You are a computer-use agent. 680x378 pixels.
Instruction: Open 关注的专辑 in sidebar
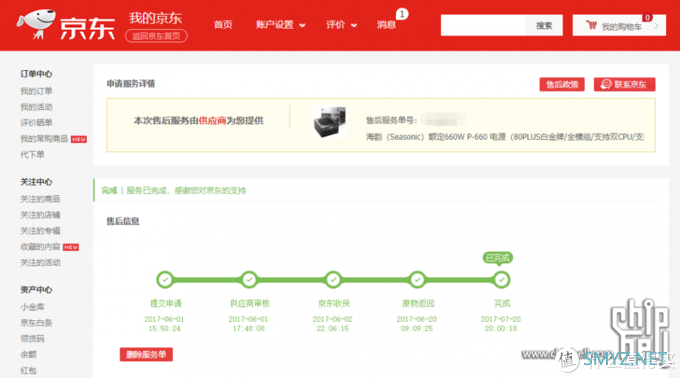coord(40,231)
